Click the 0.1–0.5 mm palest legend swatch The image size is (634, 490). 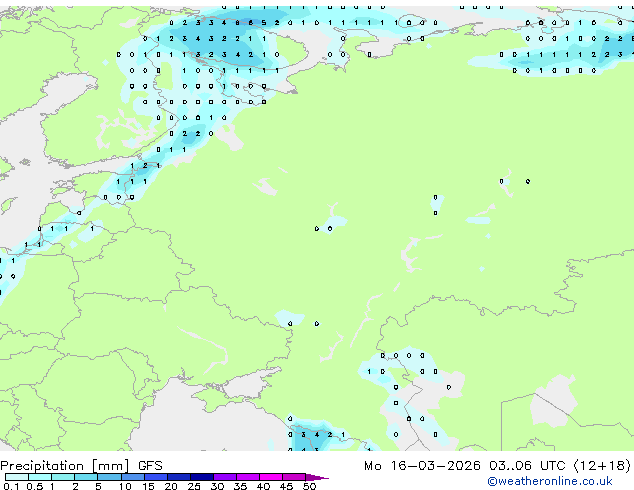coord(17,477)
